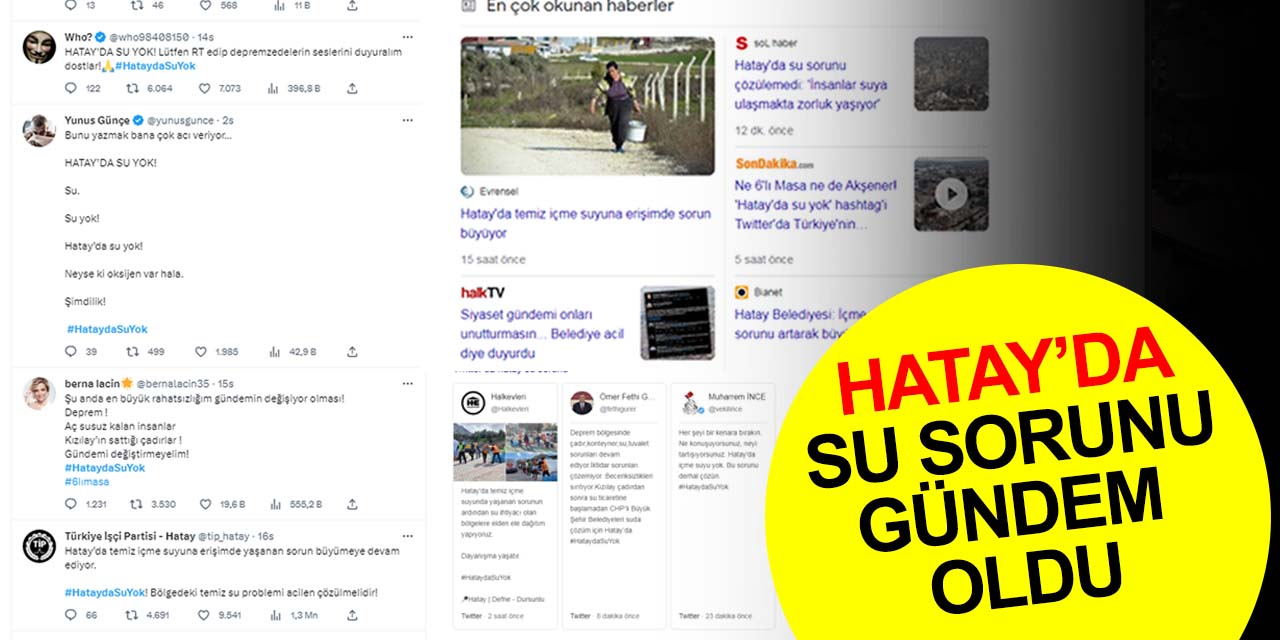Screen dimensions: 1280x640
Task: Open #HataydaSuYok hashtag in berna lacin's tweet
Action: (105, 468)
